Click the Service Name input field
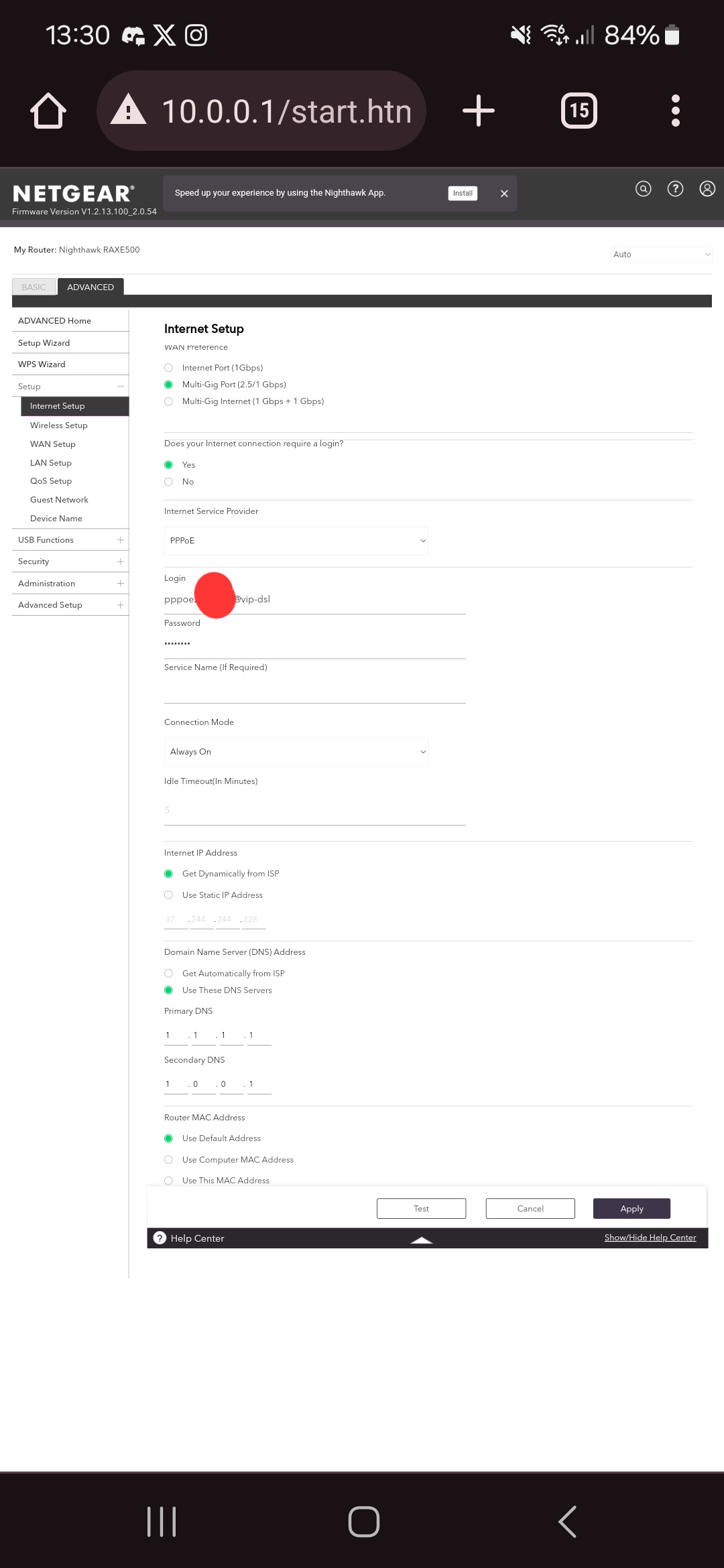This screenshot has height=1568, width=724. click(314, 690)
